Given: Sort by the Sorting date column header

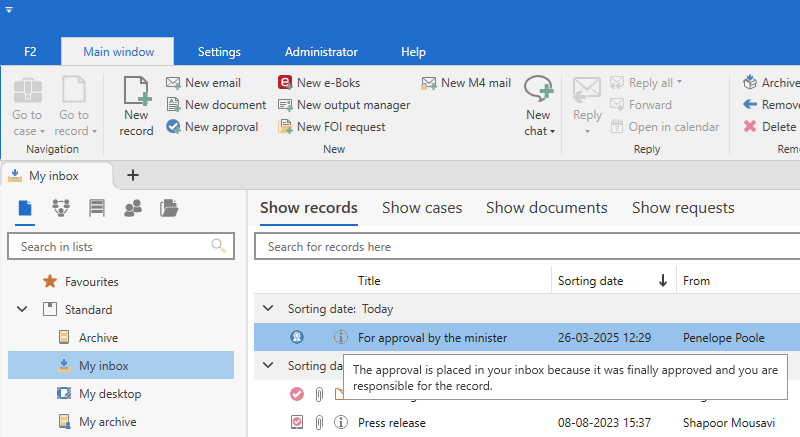Looking at the screenshot, I should pos(590,281).
